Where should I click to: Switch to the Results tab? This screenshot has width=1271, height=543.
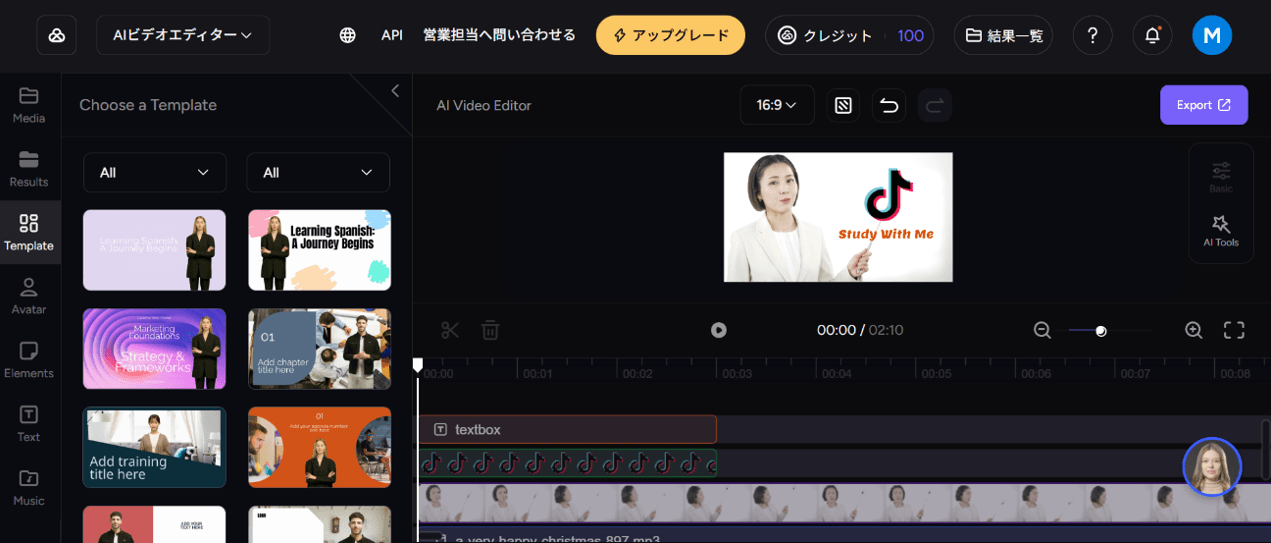[x=29, y=169]
